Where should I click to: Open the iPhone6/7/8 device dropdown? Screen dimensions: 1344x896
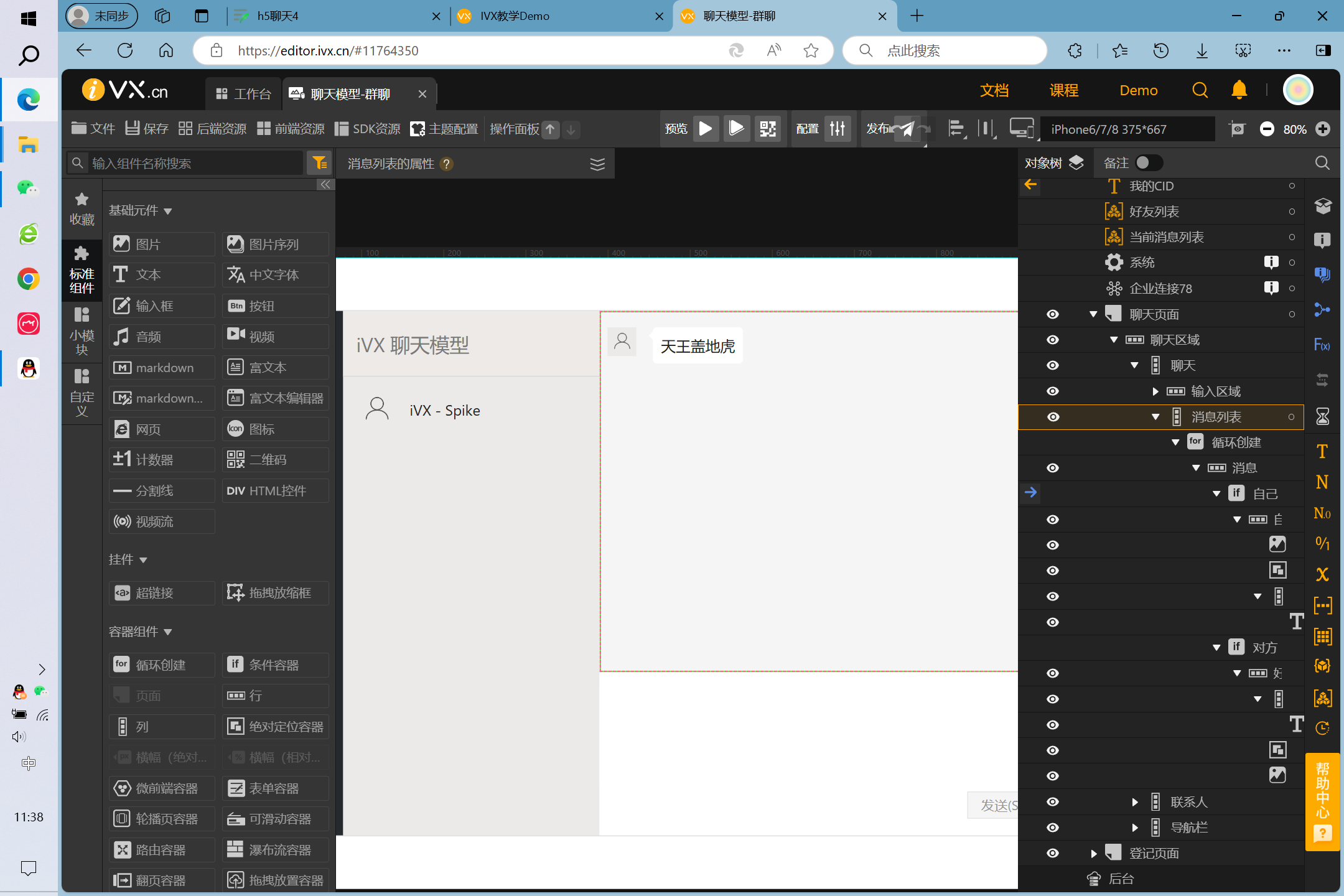1127,129
